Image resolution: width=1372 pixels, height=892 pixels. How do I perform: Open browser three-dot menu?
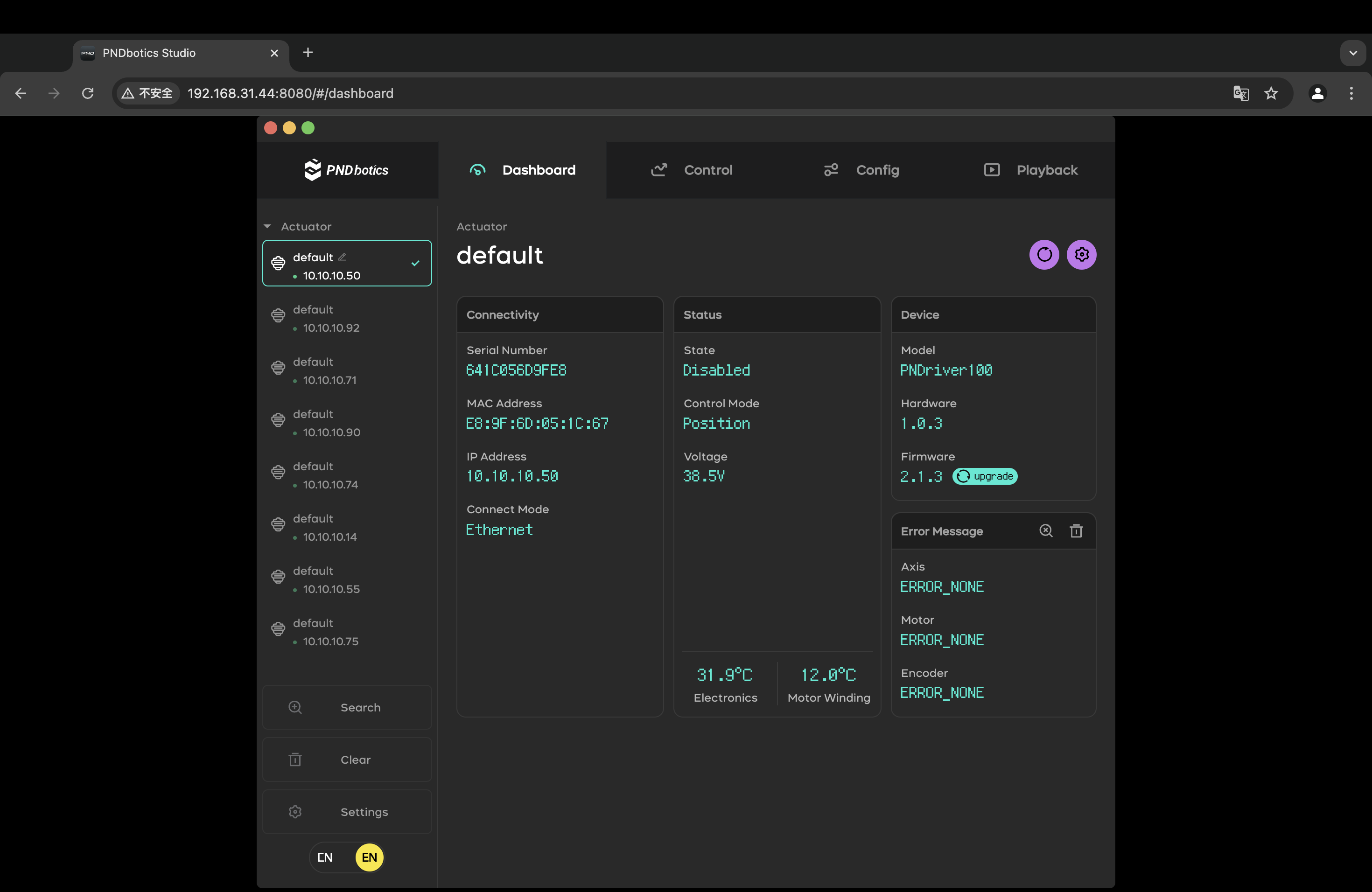tap(1351, 93)
